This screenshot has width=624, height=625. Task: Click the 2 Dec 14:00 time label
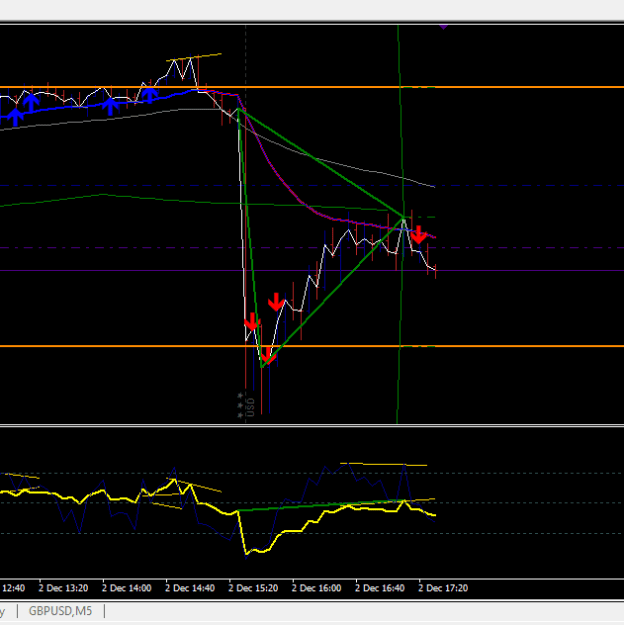126,588
